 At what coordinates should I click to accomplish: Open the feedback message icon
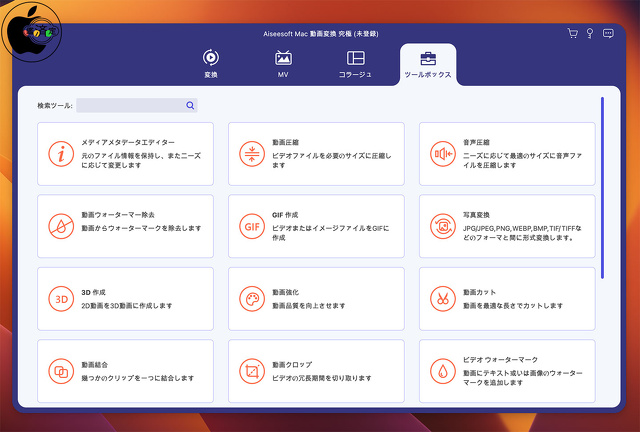[608, 33]
